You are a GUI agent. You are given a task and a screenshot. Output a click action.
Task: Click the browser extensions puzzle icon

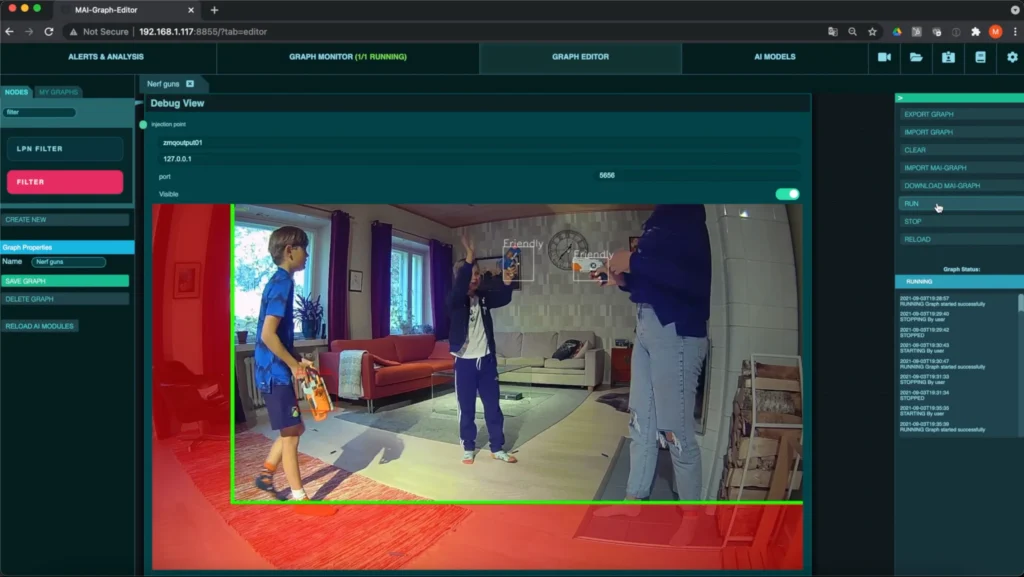pos(976,32)
